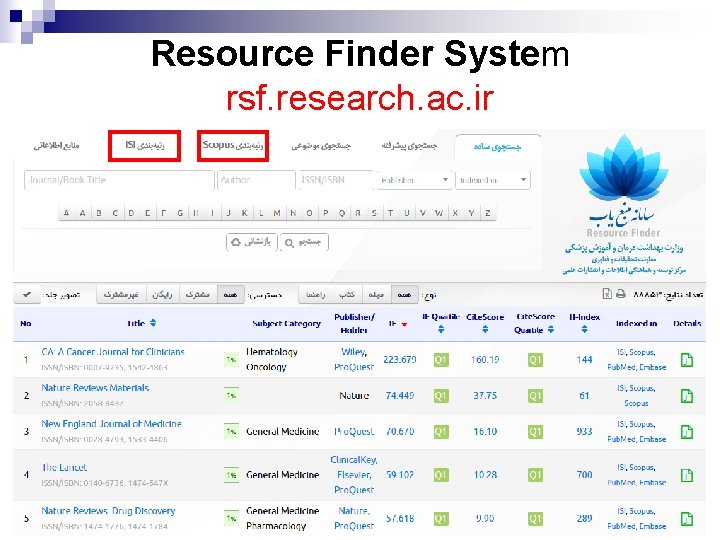Click H-Index value 933
Screen dimensions: 720x540
tap(584, 432)
